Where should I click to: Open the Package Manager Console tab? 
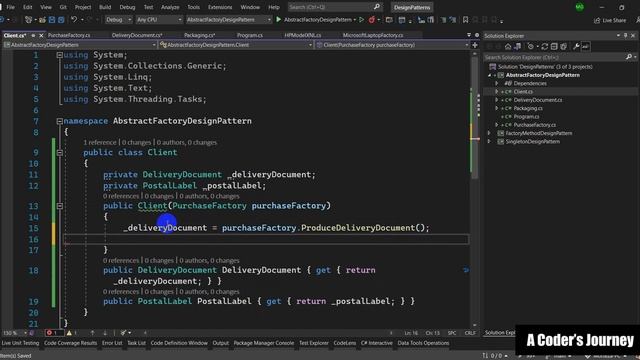point(264,343)
